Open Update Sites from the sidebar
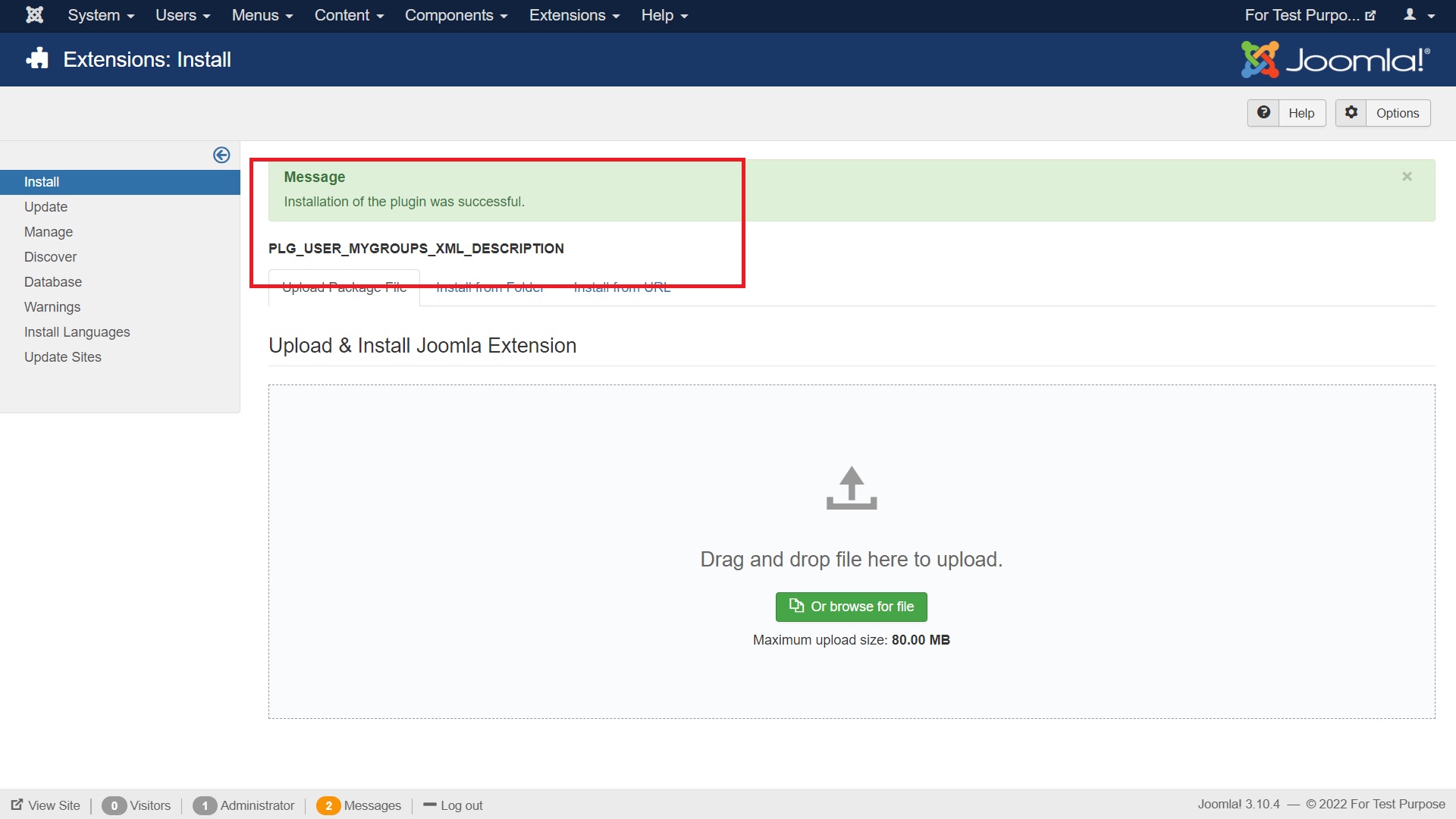This screenshot has height=819, width=1456. click(63, 356)
